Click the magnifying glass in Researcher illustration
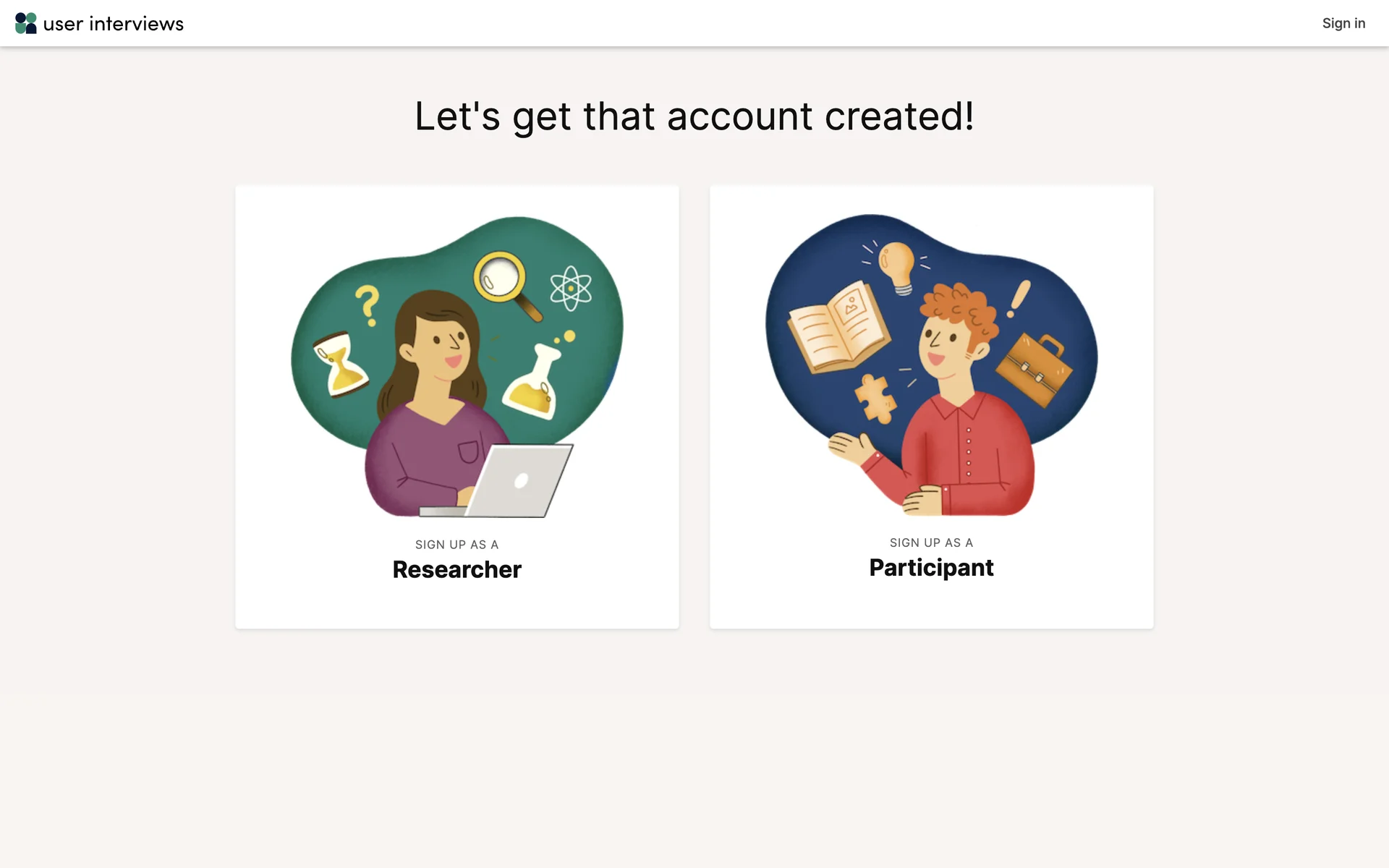Screen dimensions: 1389x868 coord(506,284)
